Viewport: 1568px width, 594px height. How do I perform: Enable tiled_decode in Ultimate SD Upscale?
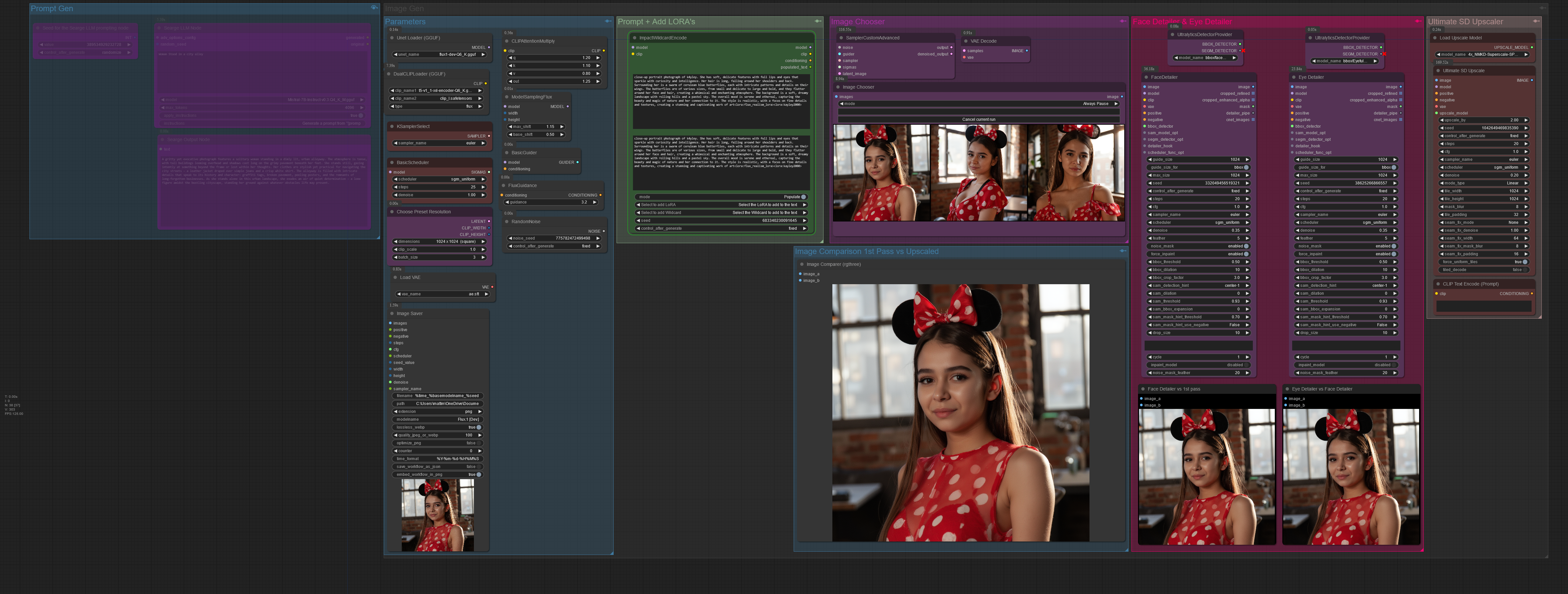[1525, 270]
